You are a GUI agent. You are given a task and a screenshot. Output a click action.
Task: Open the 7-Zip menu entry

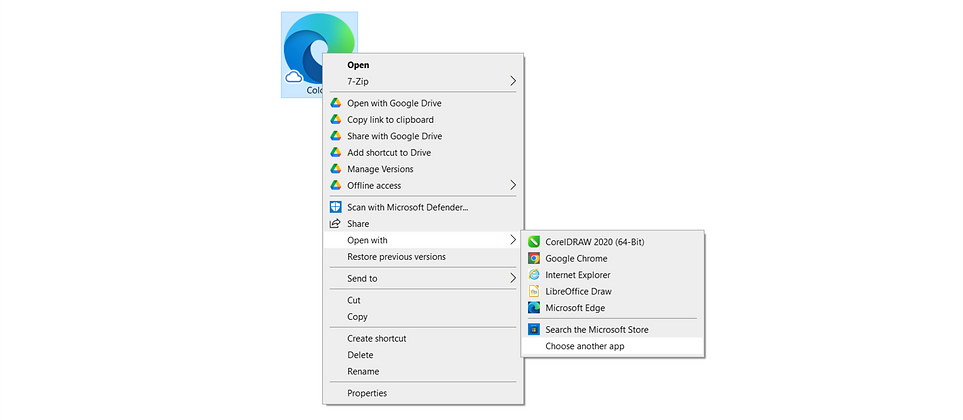(x=423, y=81)
